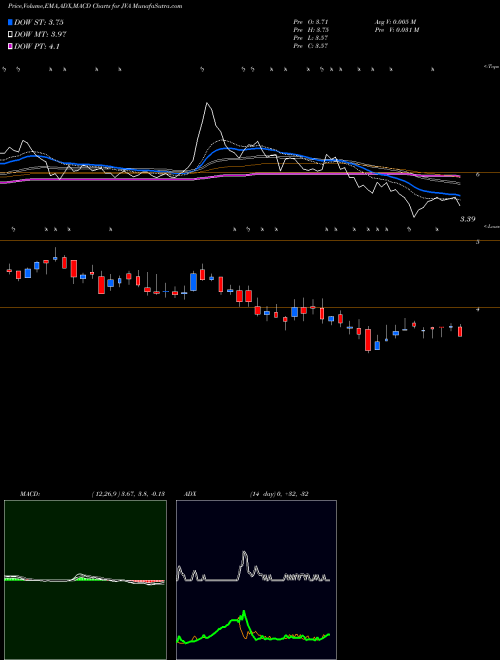The width and height of the screenshot is (500, 660).
Task: Open the green MACD indicator chart
Action: point(85,580)
